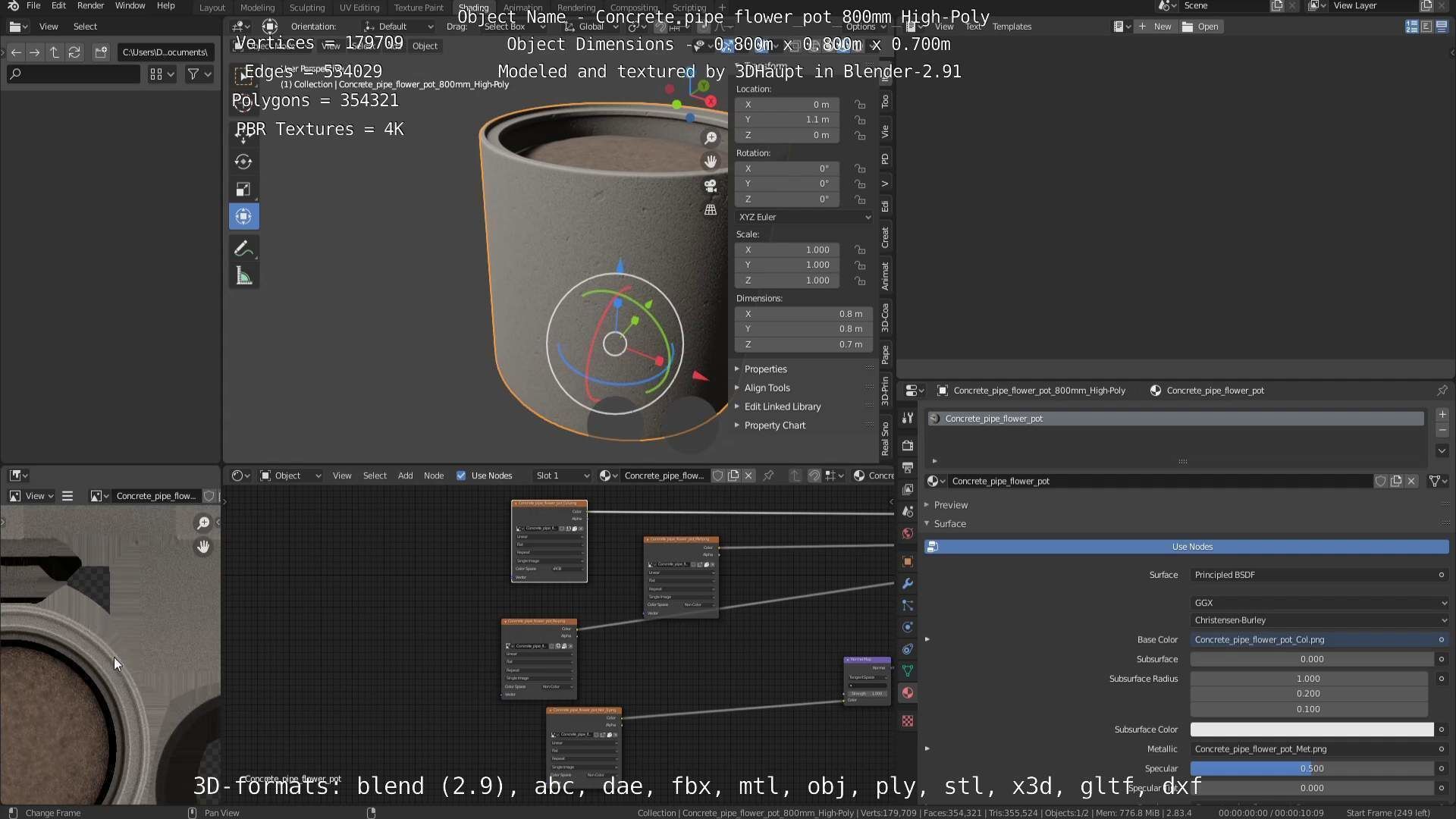Open the XYZ Euler rotation mode dropdown
The height and width of the screenshot is (819, 1456).
click(x=805, y=217)
